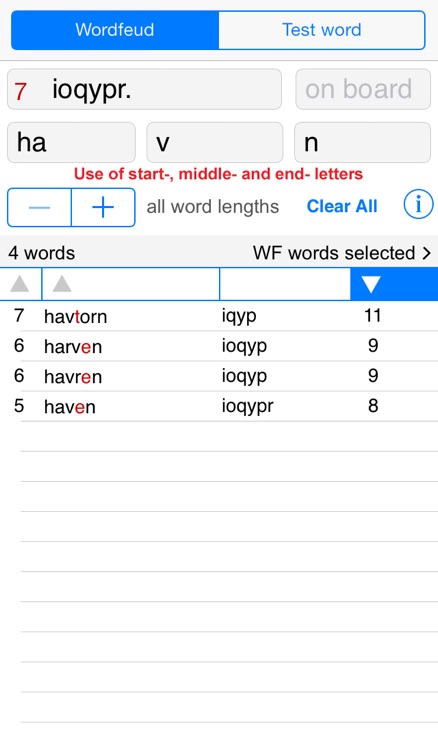438x750 pixels.
Task: Tap score 9 in havren row
Action: 373,376
